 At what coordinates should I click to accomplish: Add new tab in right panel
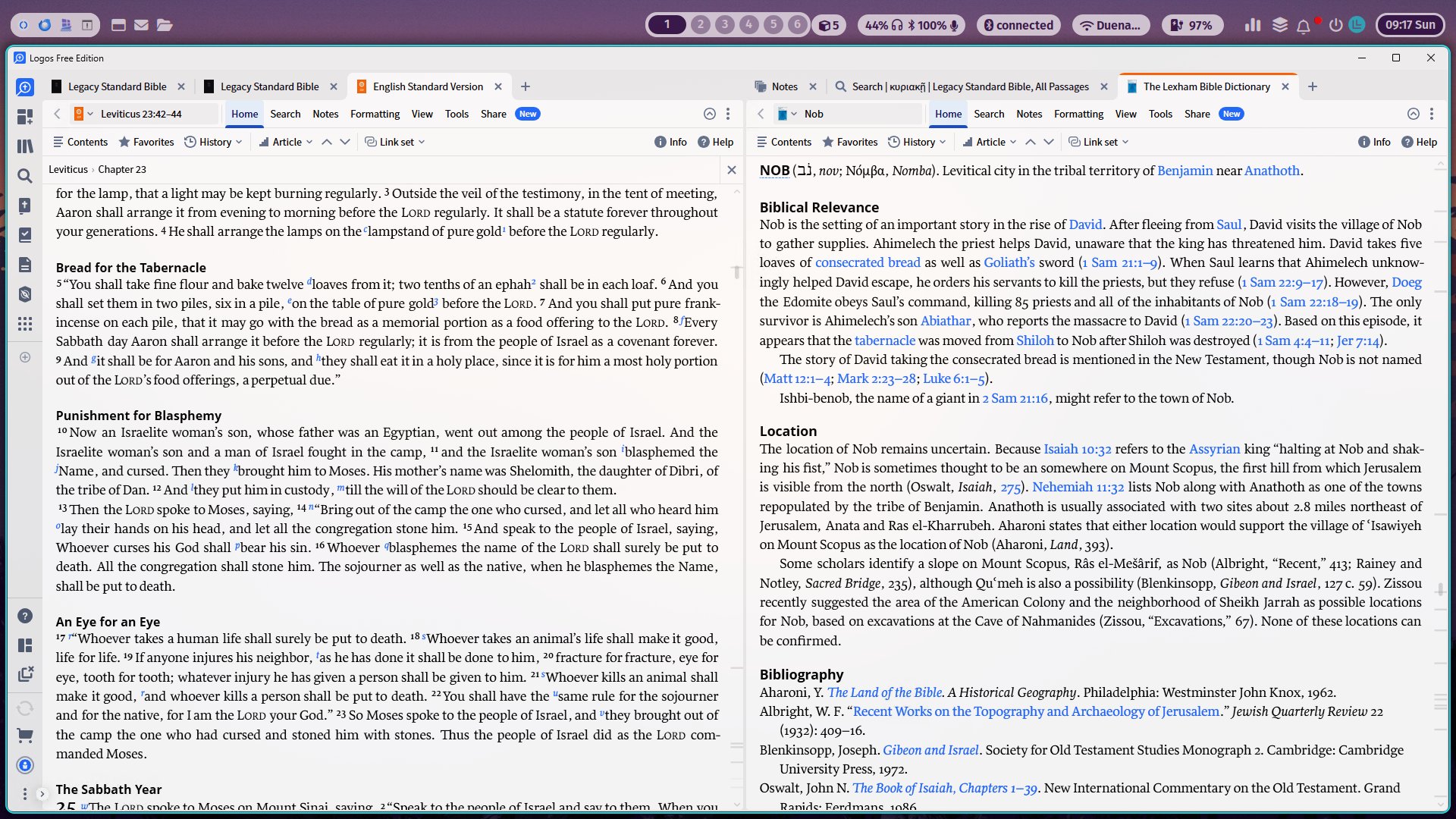[1313, 86]
